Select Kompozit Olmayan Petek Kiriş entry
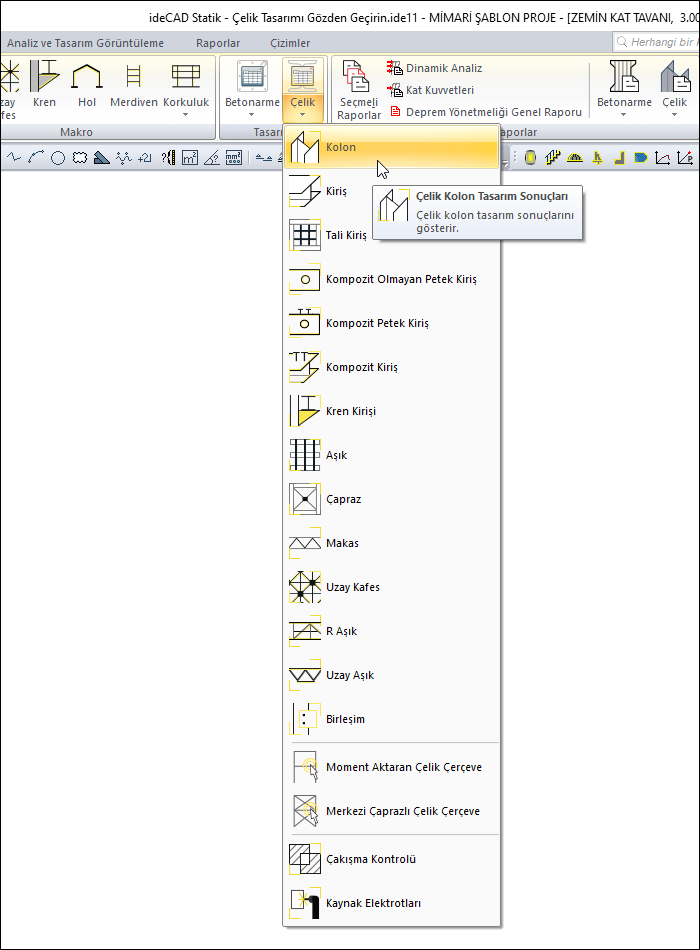The width and height of the screenshot is (700, 950). point(392,279)
